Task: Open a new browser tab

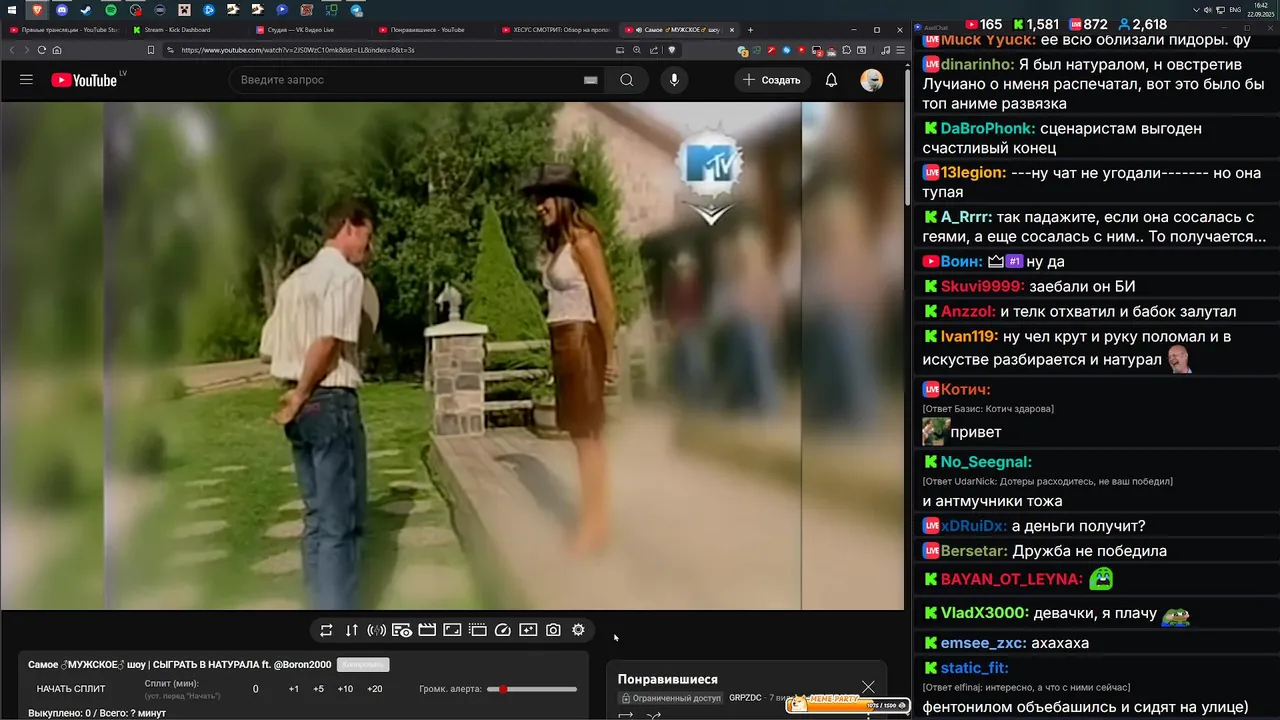Action: click(x=750, y=30)
